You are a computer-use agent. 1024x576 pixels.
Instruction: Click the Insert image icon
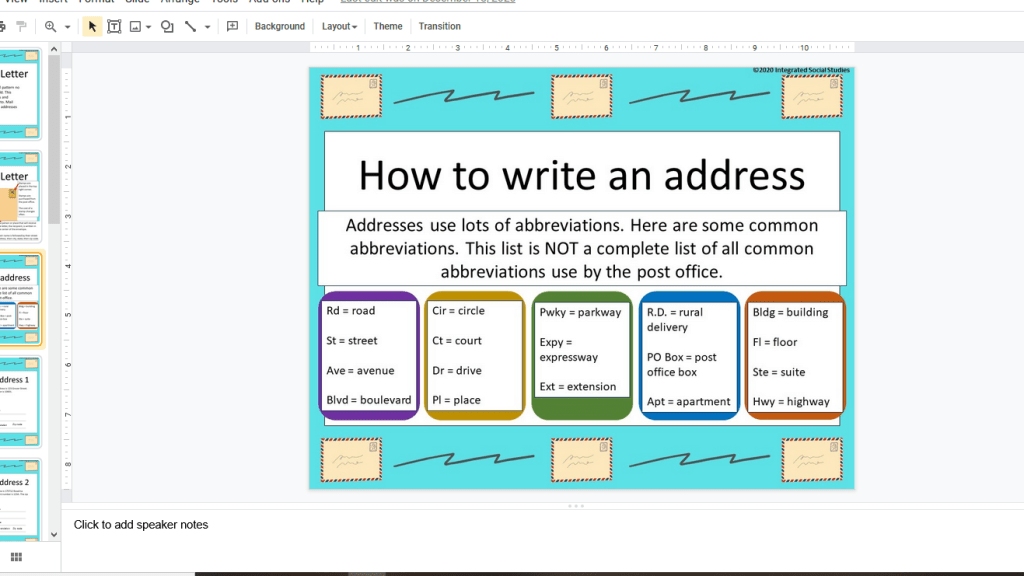point(135,26)
